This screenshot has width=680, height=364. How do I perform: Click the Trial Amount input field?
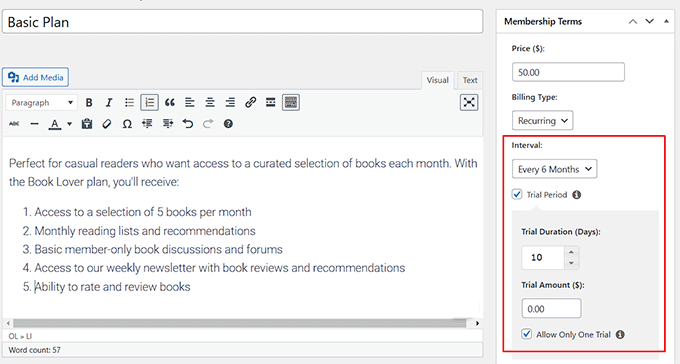552,308
